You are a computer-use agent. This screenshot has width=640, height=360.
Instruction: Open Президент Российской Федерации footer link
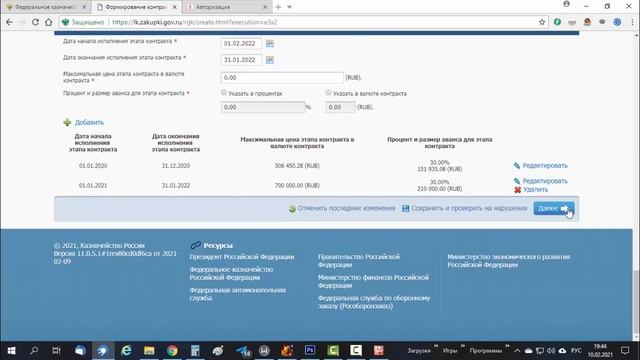pyautogui.click(x=242, y=257)
